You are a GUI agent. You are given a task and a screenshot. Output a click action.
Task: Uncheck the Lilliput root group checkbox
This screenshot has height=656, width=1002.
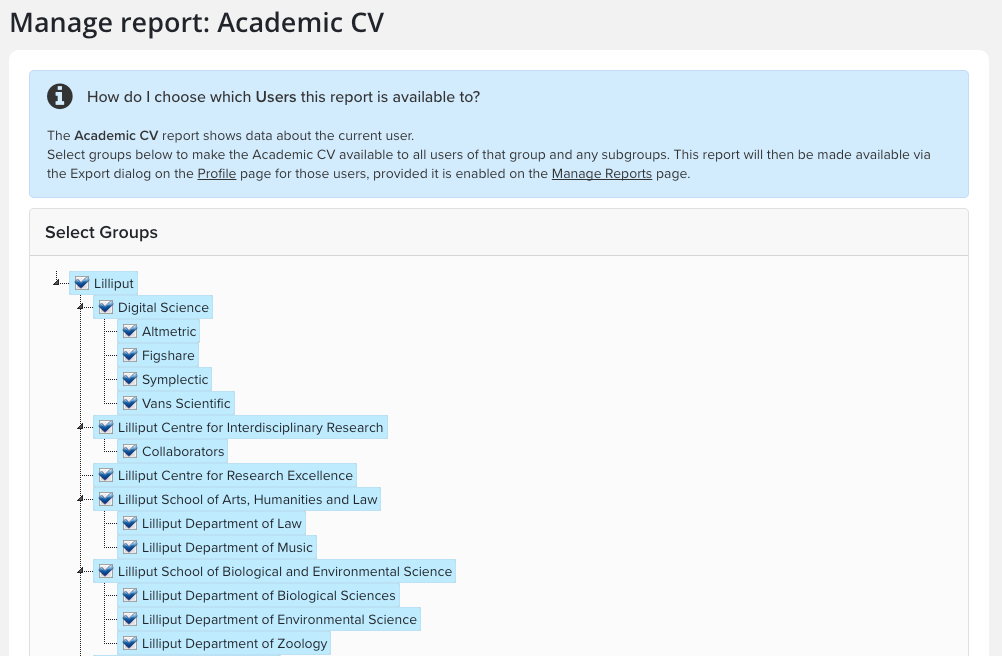tap(82, 284)
